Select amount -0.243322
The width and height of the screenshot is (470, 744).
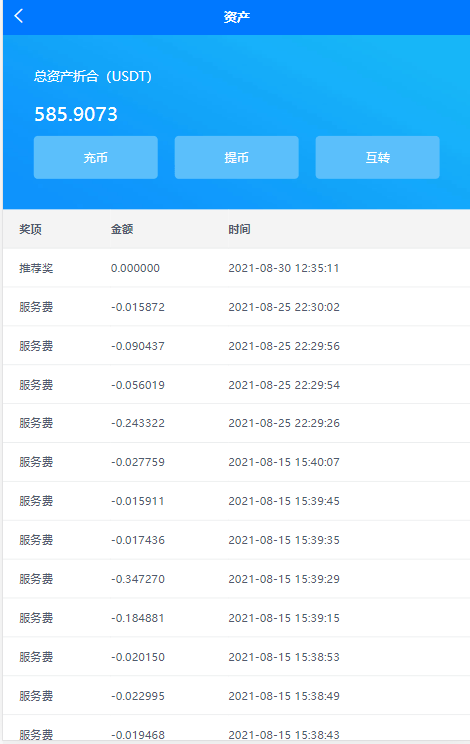pos(138,423)
